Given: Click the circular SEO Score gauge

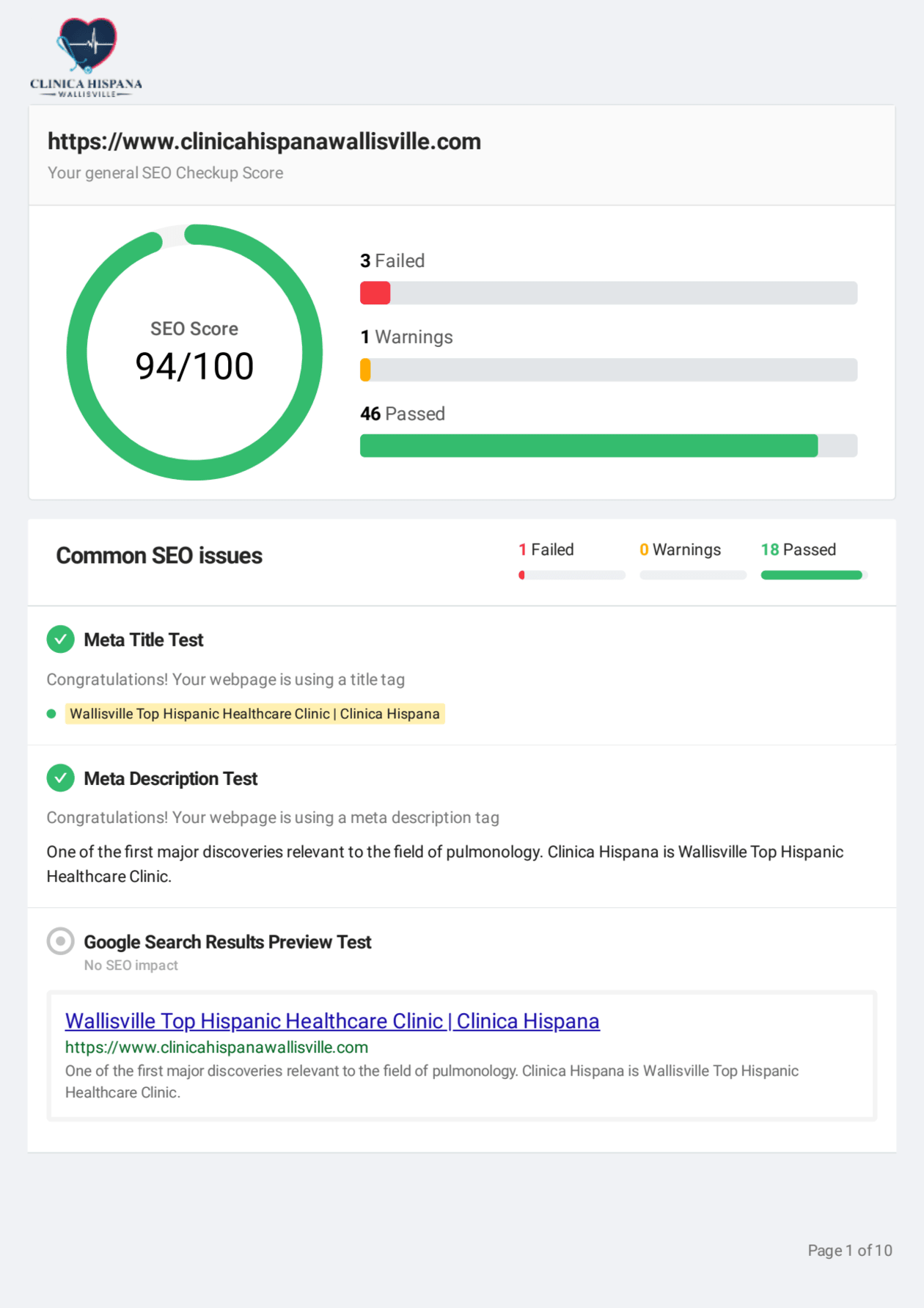Looking at the screenshot, I should [194, 352].
